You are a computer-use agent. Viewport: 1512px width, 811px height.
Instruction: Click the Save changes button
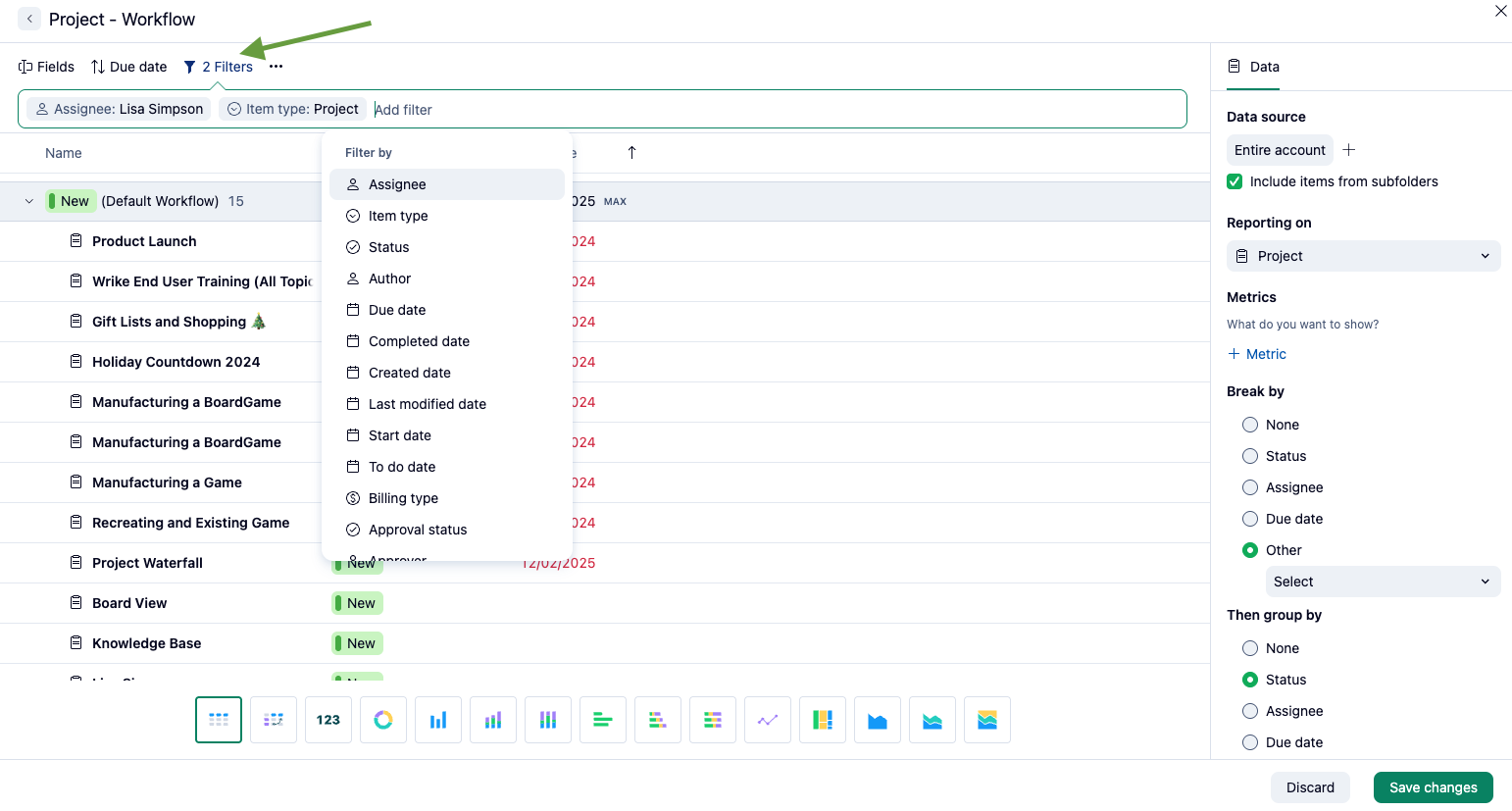click(1433, 787)
